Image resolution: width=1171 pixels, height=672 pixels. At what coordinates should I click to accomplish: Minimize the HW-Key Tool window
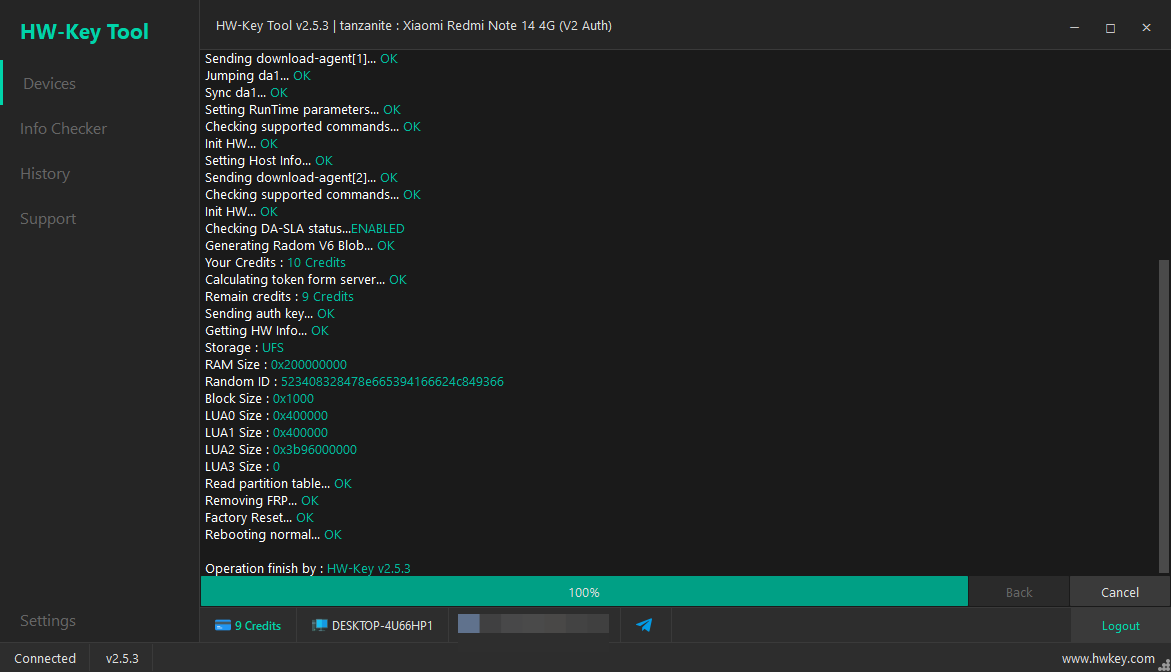tap(1075, 28)
